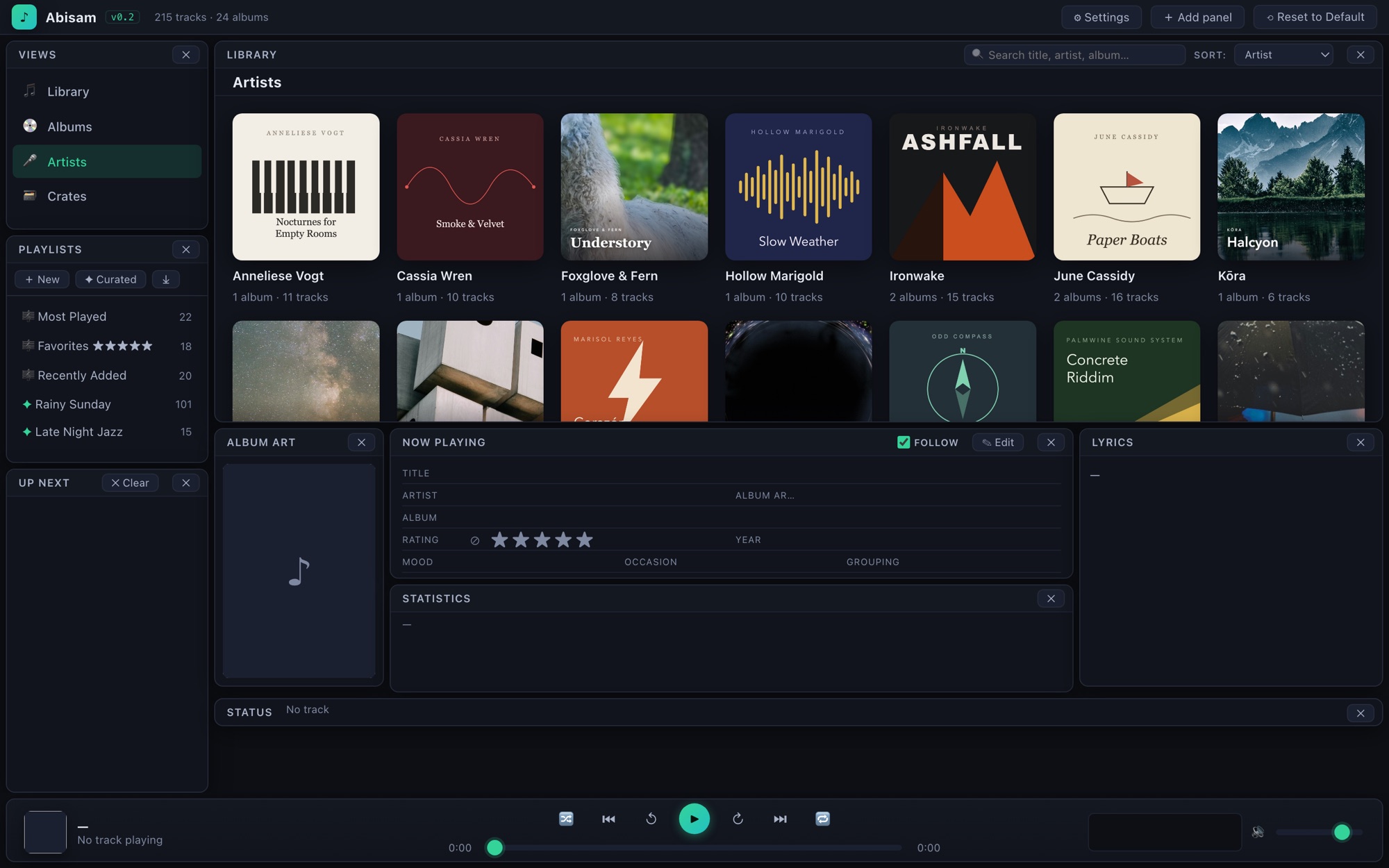This screenshot has width=1389, height=868.
Task: Adjust the volume slider handle
Action: pyautogui.click(x=1342, y=832)
